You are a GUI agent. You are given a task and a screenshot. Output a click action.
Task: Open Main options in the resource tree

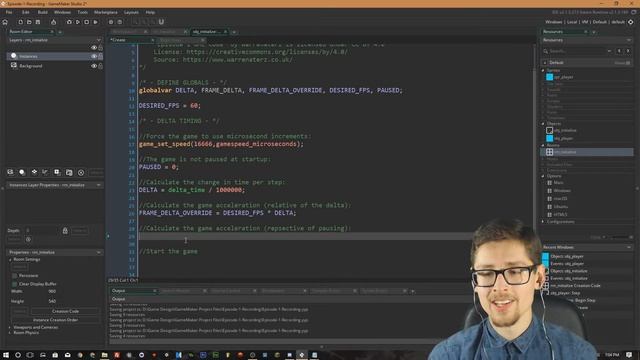tap(558, 183)
